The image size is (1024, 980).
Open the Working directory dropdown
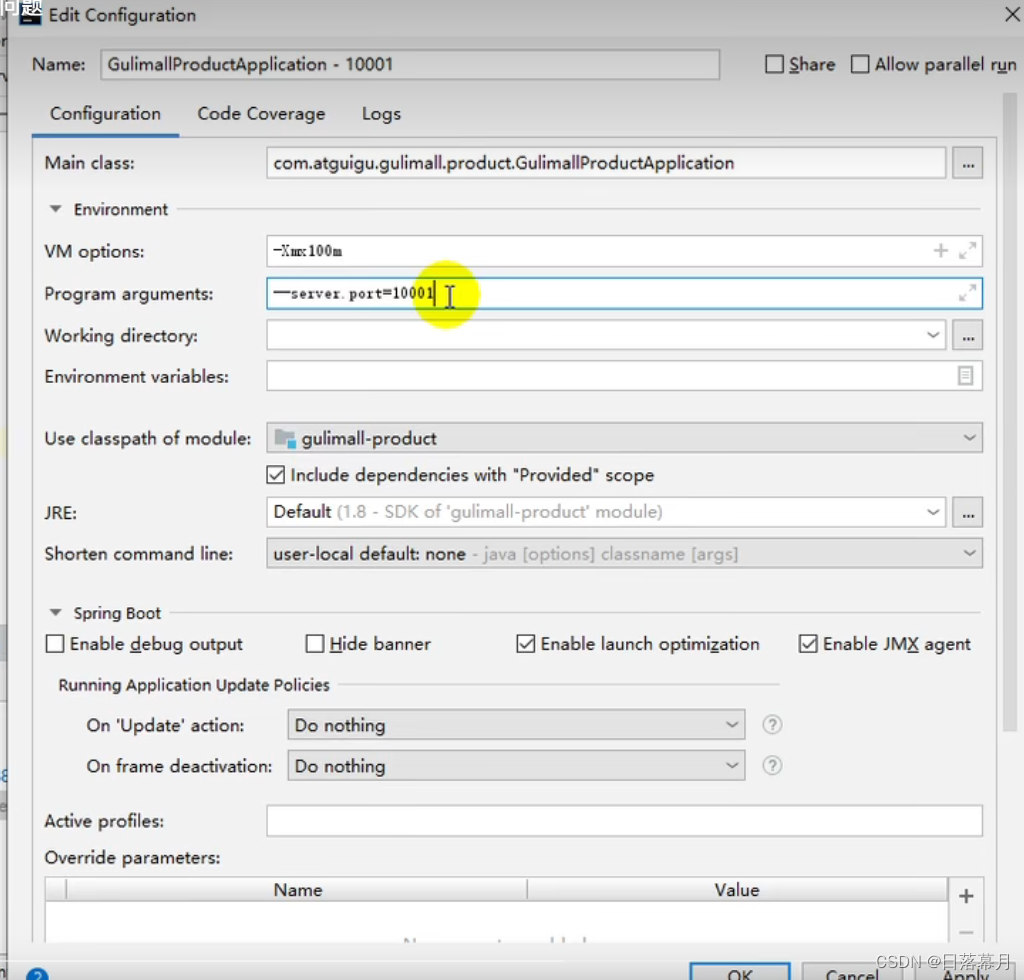933,335
